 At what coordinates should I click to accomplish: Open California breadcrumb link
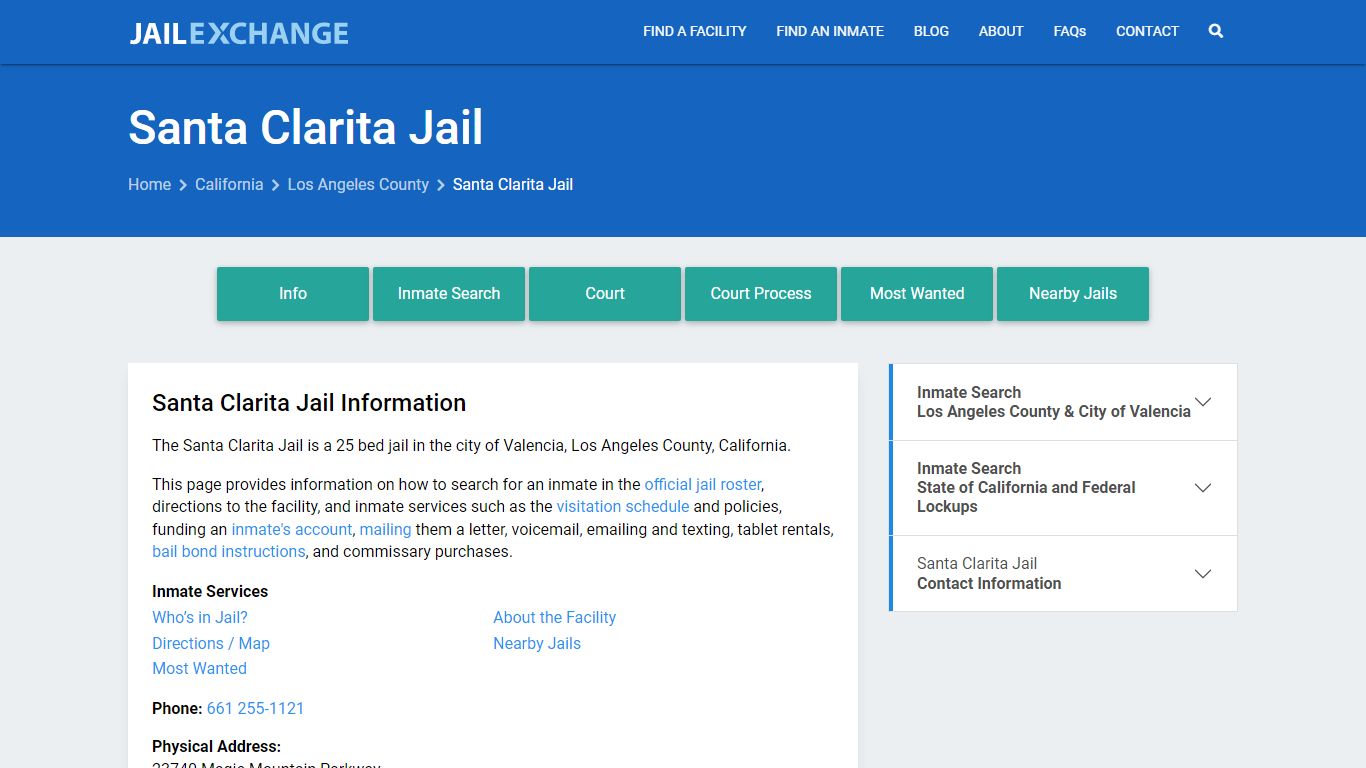coord(229,184)
